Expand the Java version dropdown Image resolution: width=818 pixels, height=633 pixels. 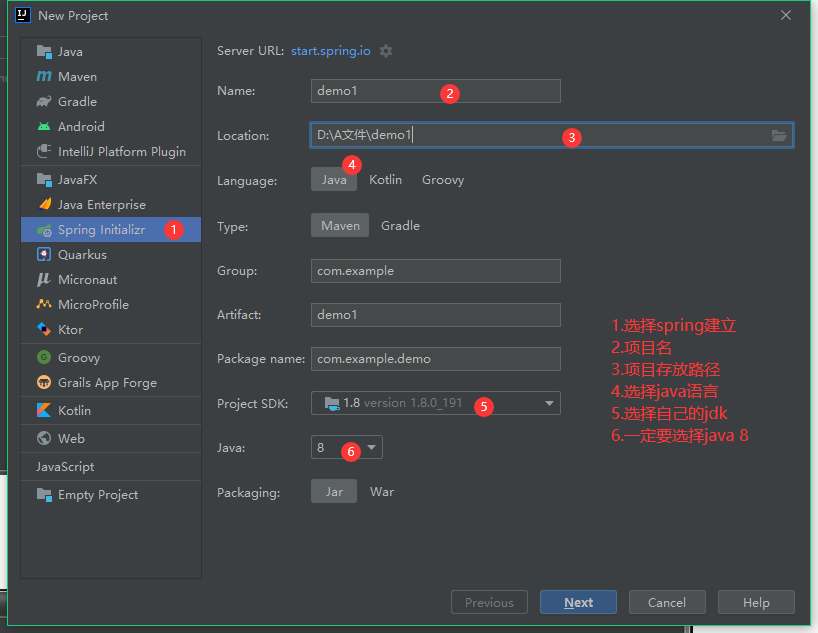pyautogui.click(x=371, y=448)
